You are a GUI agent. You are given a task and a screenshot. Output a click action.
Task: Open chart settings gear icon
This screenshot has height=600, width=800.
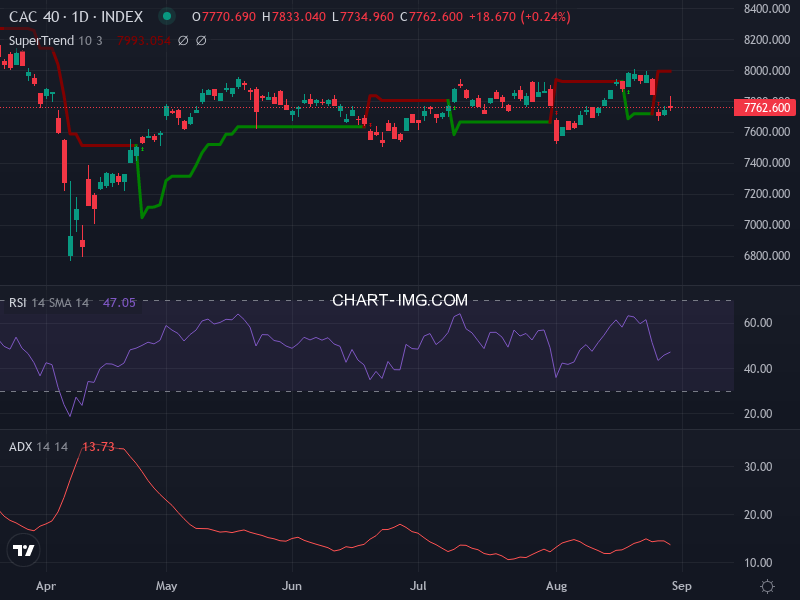point(767,586)
